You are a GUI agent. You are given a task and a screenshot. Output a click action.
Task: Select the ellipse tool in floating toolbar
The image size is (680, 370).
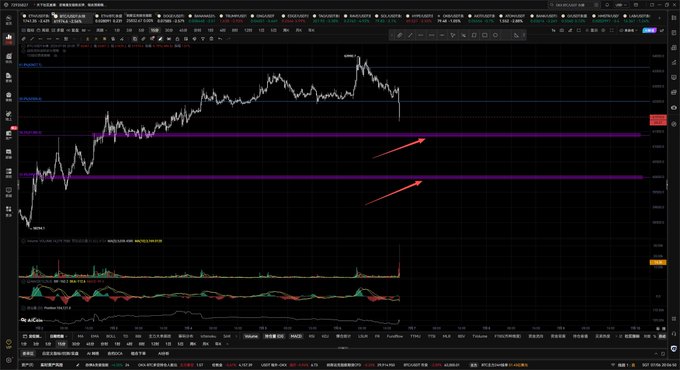pos(495,35)
